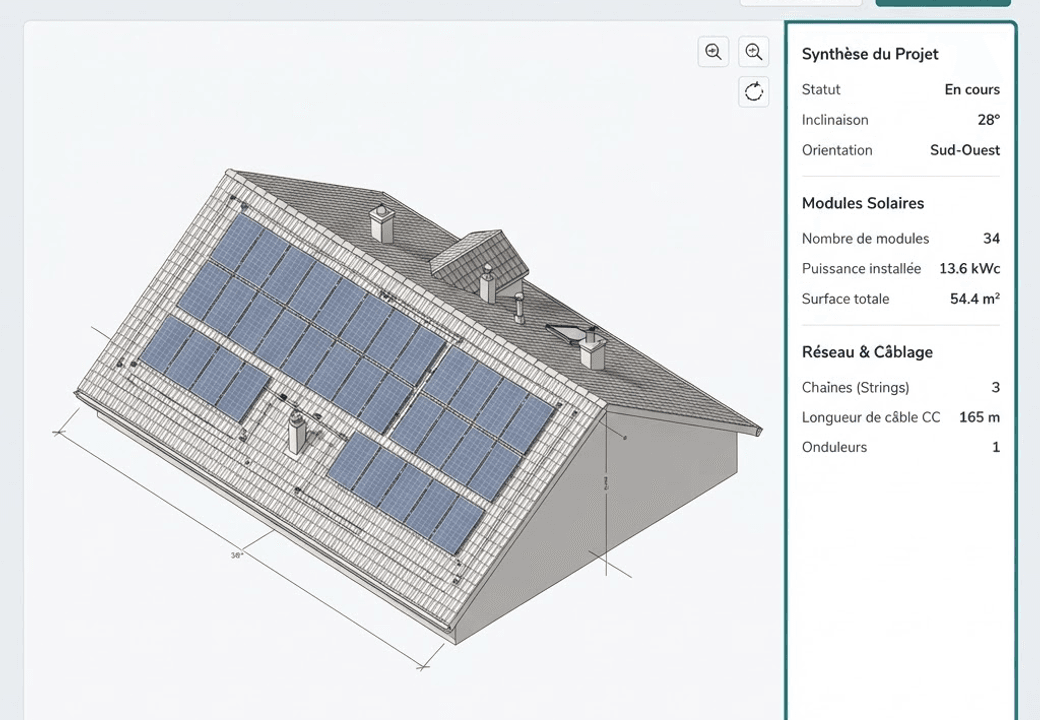Image resolution: width=1040 pixels, height=720 pixels.
Task: Select the "Modules Solaires" section heading
Action: click(x=862, y=203)
